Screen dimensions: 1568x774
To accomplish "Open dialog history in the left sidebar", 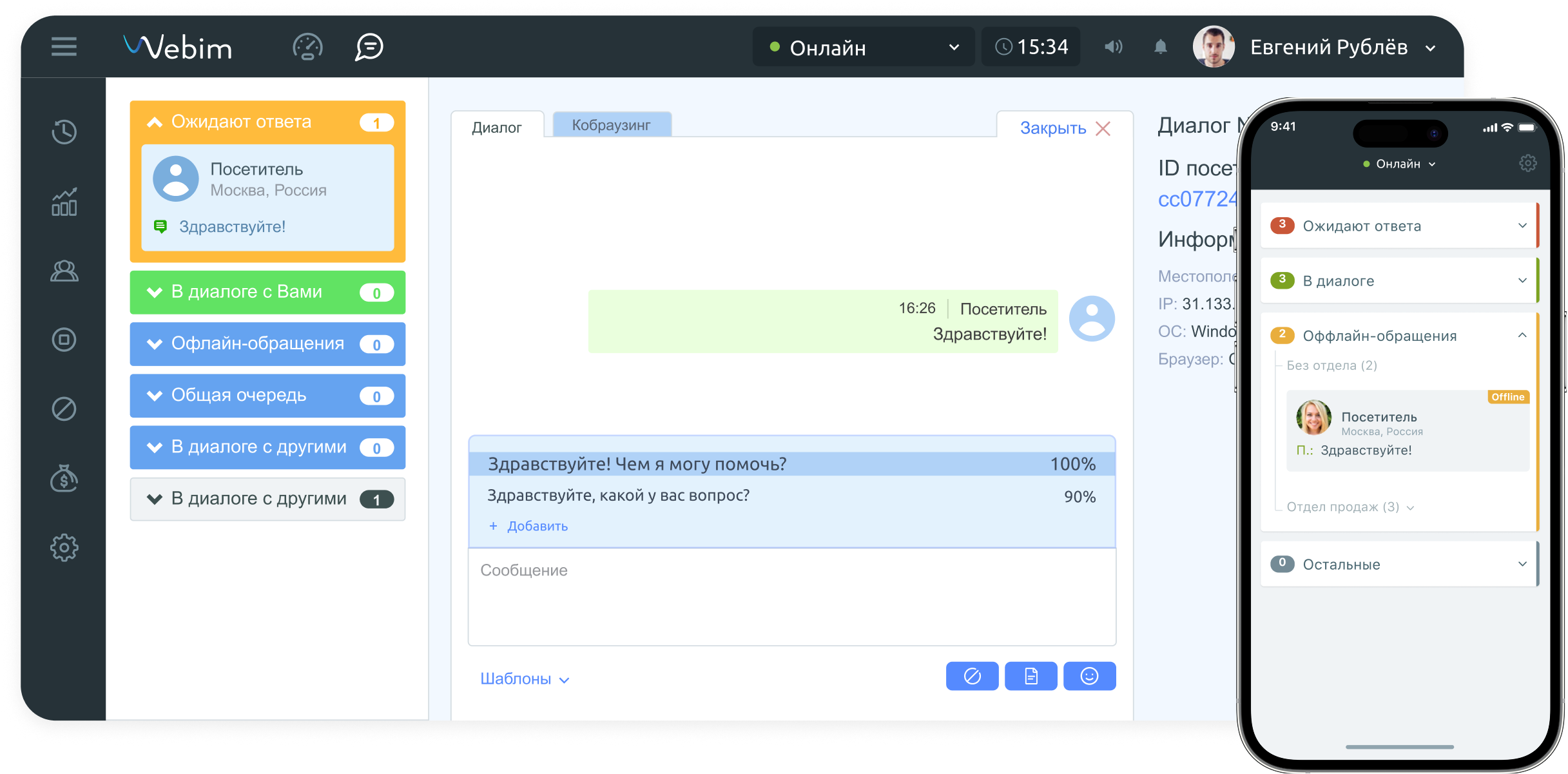I will point(64,131).
